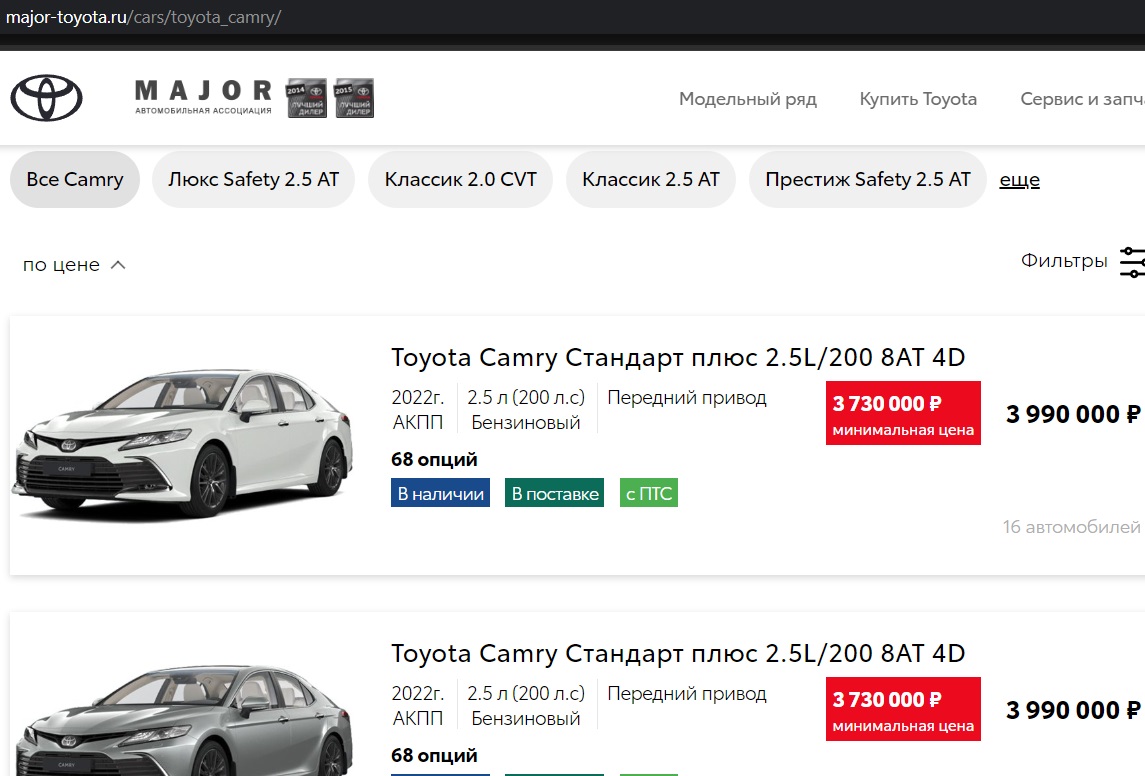The image size is (1145, 776).
Task: Click the 2015 best dealer badge
Action: pos(353,98)
